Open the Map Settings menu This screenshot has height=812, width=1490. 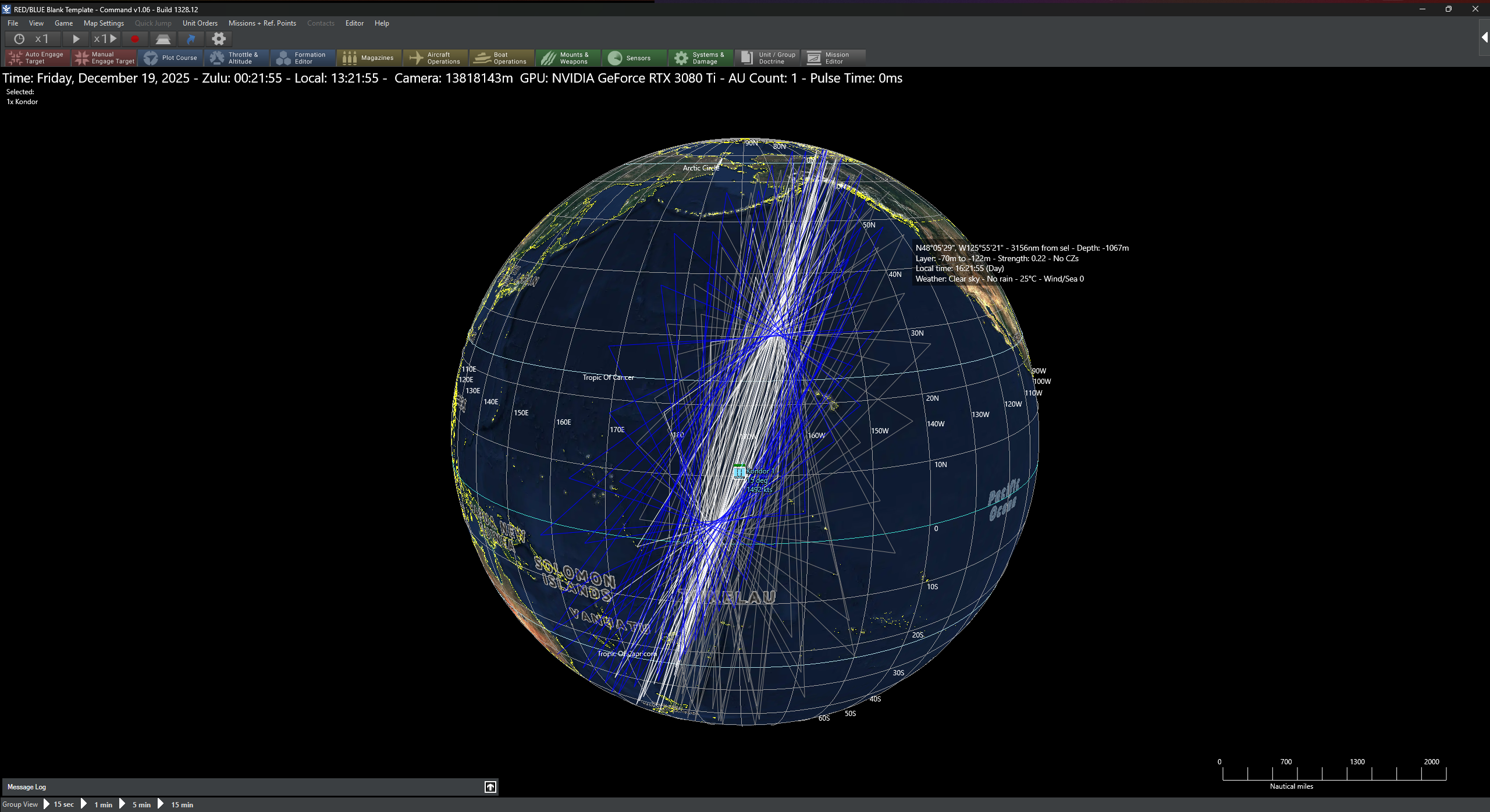tap(104, 23)
